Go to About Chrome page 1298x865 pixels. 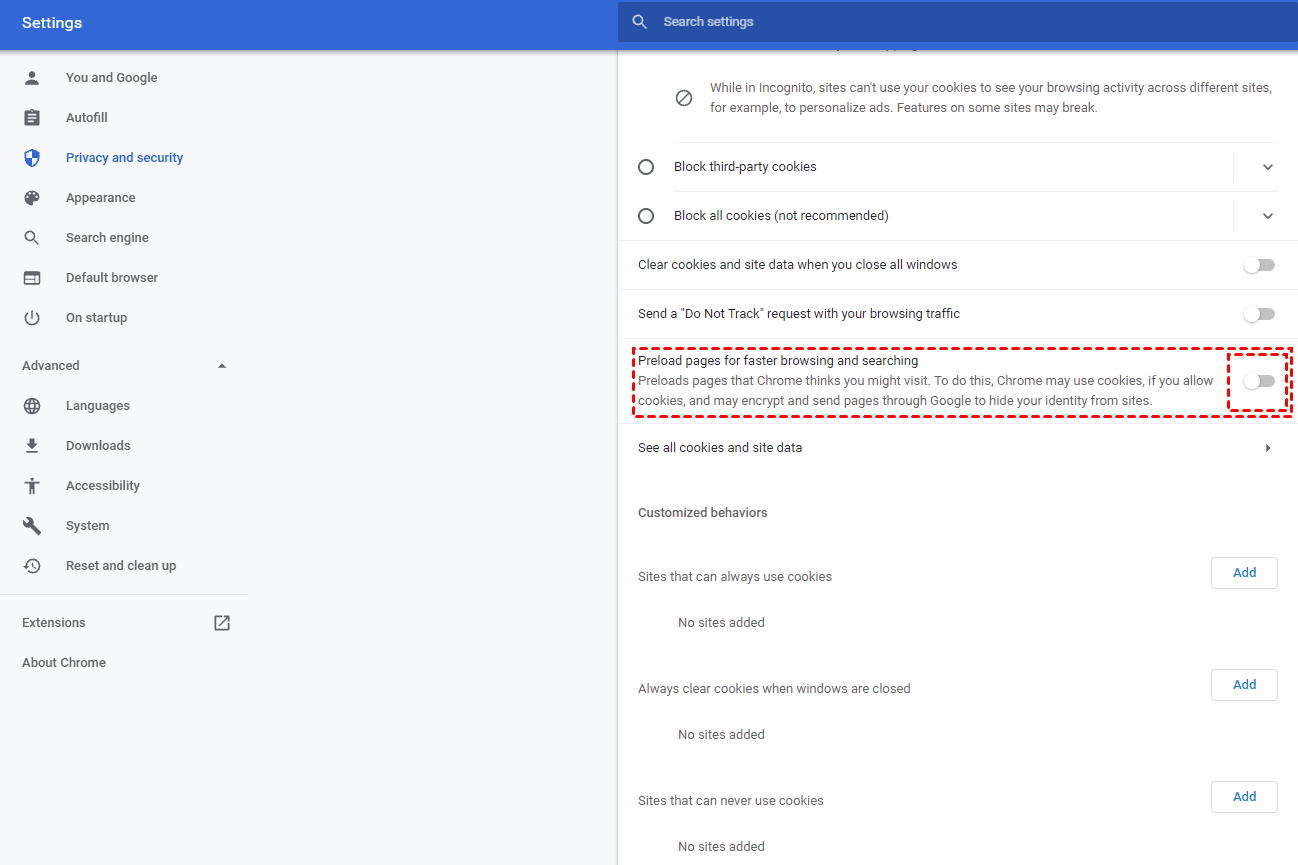click(x=64, y=663)
